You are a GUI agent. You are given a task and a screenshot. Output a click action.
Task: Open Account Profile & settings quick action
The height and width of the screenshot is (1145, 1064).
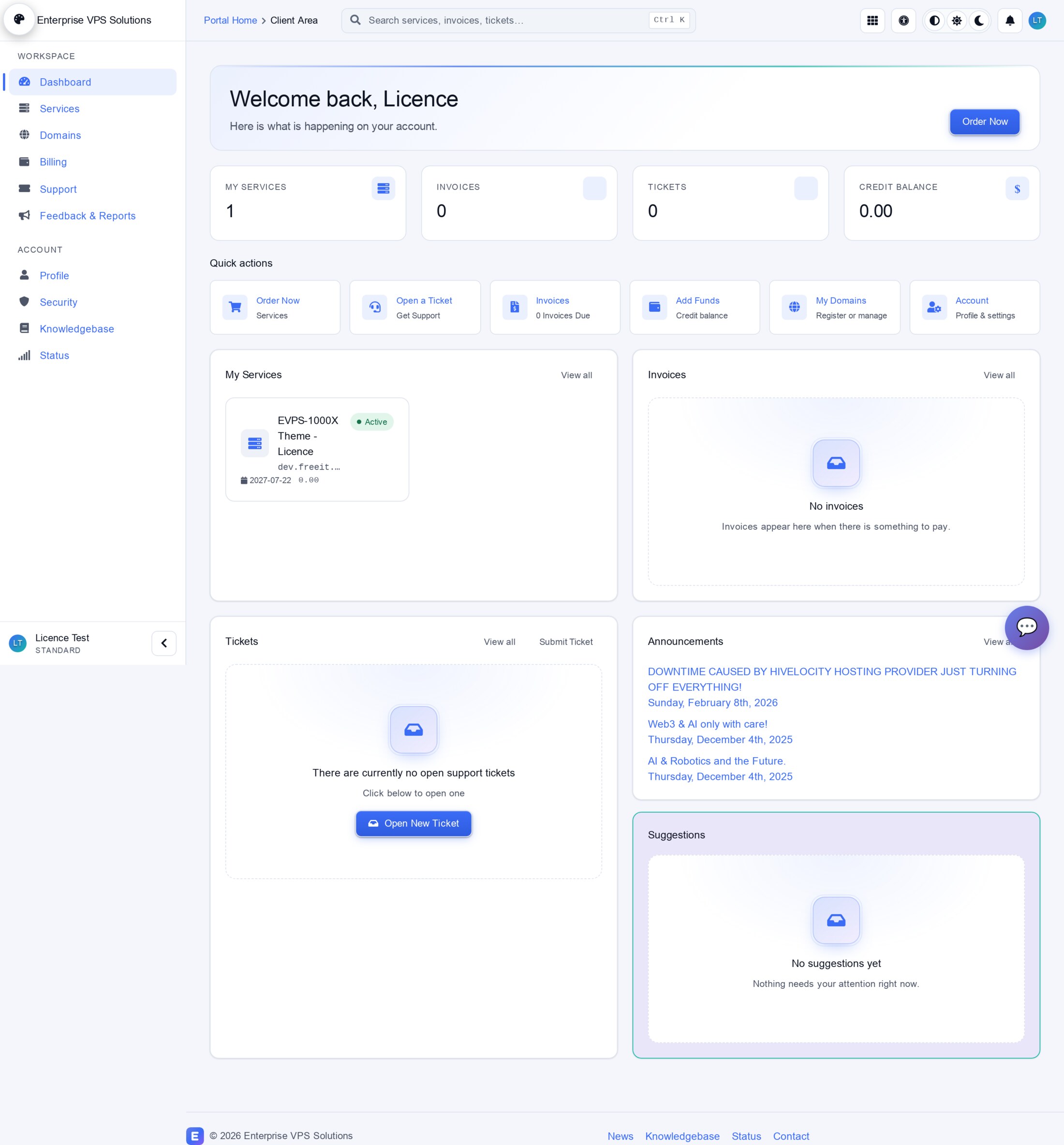(x=975, y=308)
